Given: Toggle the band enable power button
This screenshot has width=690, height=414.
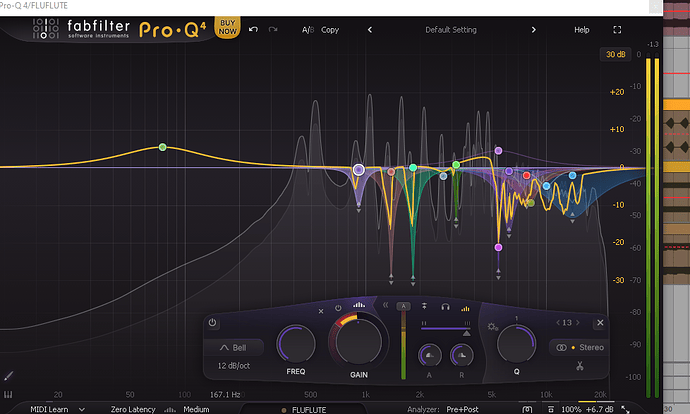Looking at the screenshot, I should pyautogui.click(x=212, y=322).
